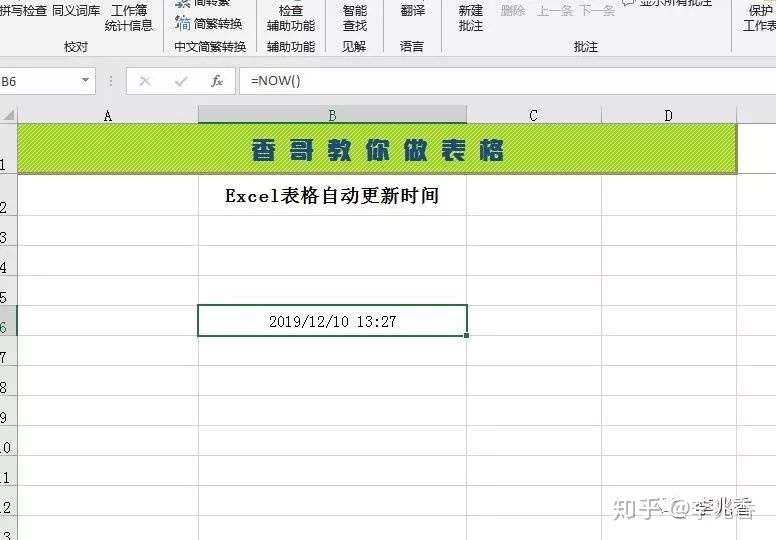Click cell with Excel表格自动更新时间
The width and height of the screenshot is (776, 540).
click(x=332, y=195)
